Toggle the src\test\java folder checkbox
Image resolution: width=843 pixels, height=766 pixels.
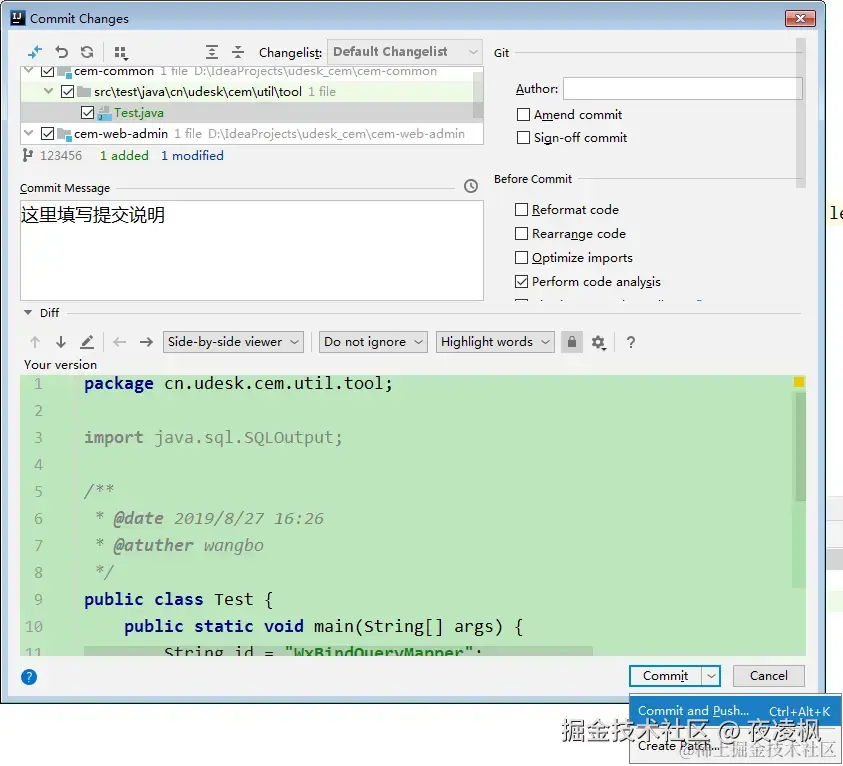67,91
